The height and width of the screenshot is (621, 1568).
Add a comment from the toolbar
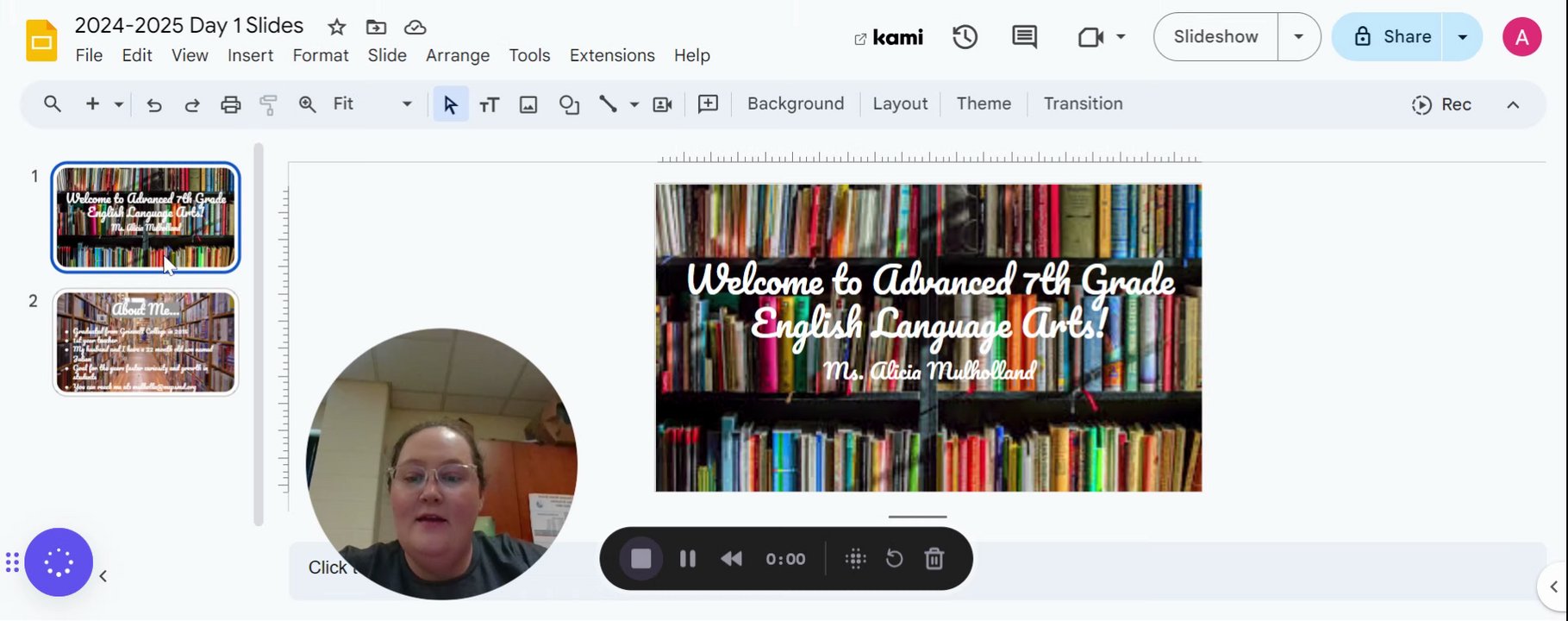point(708,104)
